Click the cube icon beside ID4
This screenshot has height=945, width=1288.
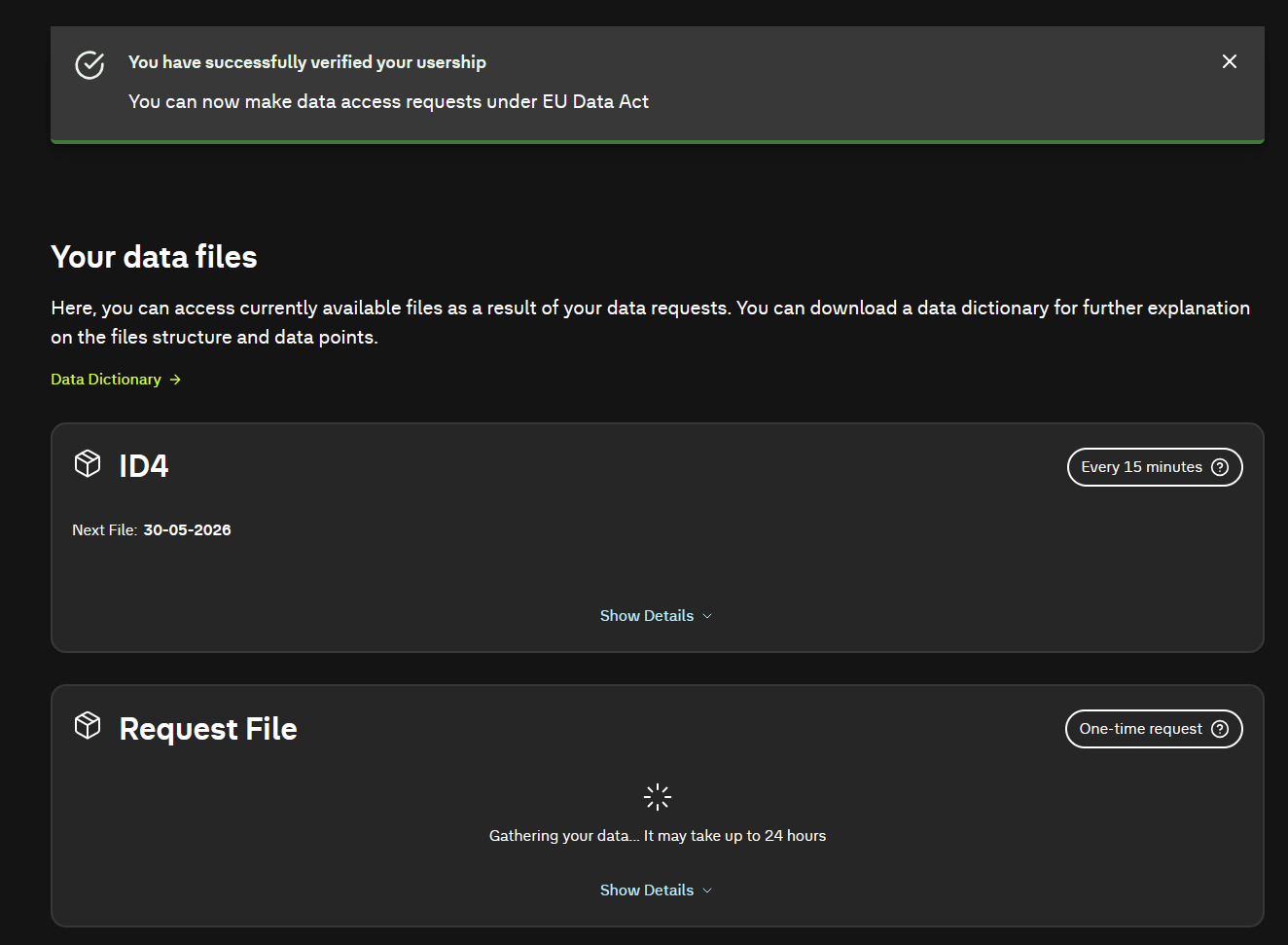[x=88, y=463]
